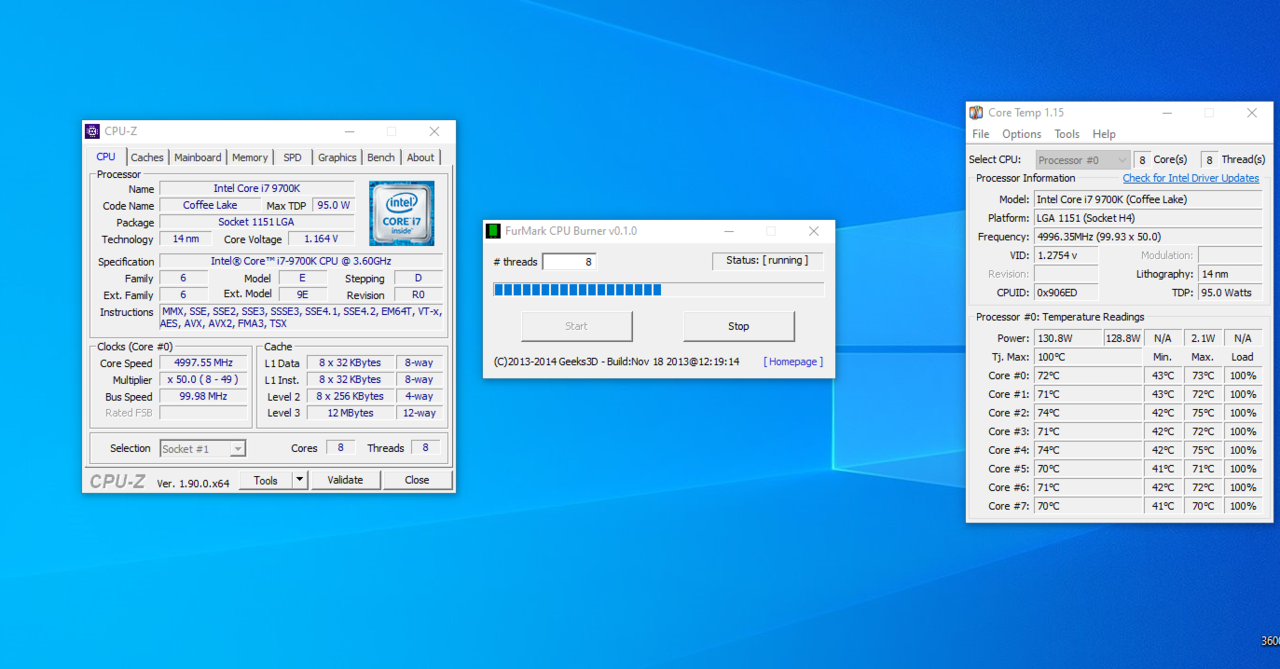Click the Tools button in CPU-Z
The image size is (1280, 669).
click(266, 480)
